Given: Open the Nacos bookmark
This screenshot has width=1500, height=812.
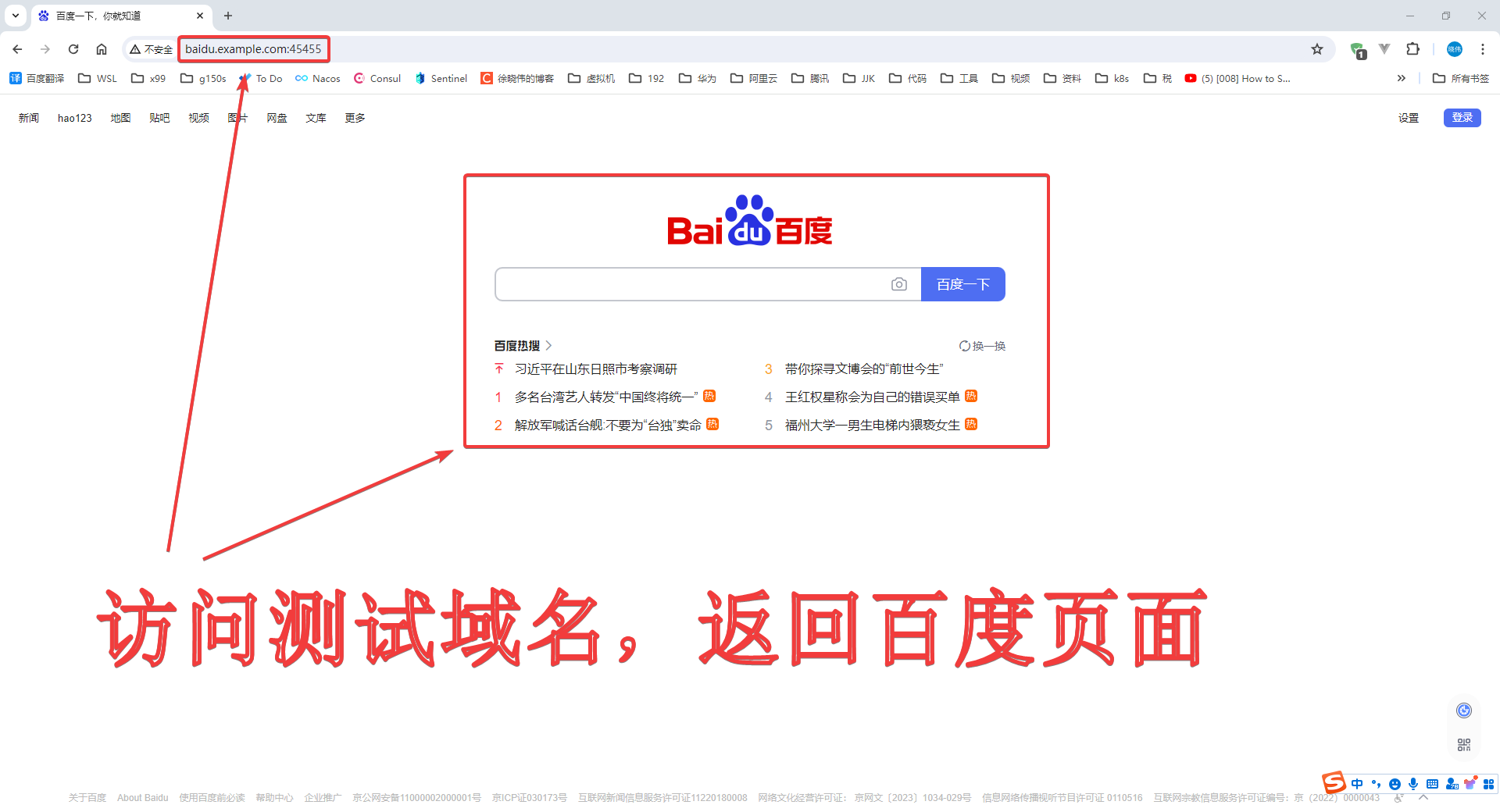Looking at the screenshot, I should click(x=318, y=78).
